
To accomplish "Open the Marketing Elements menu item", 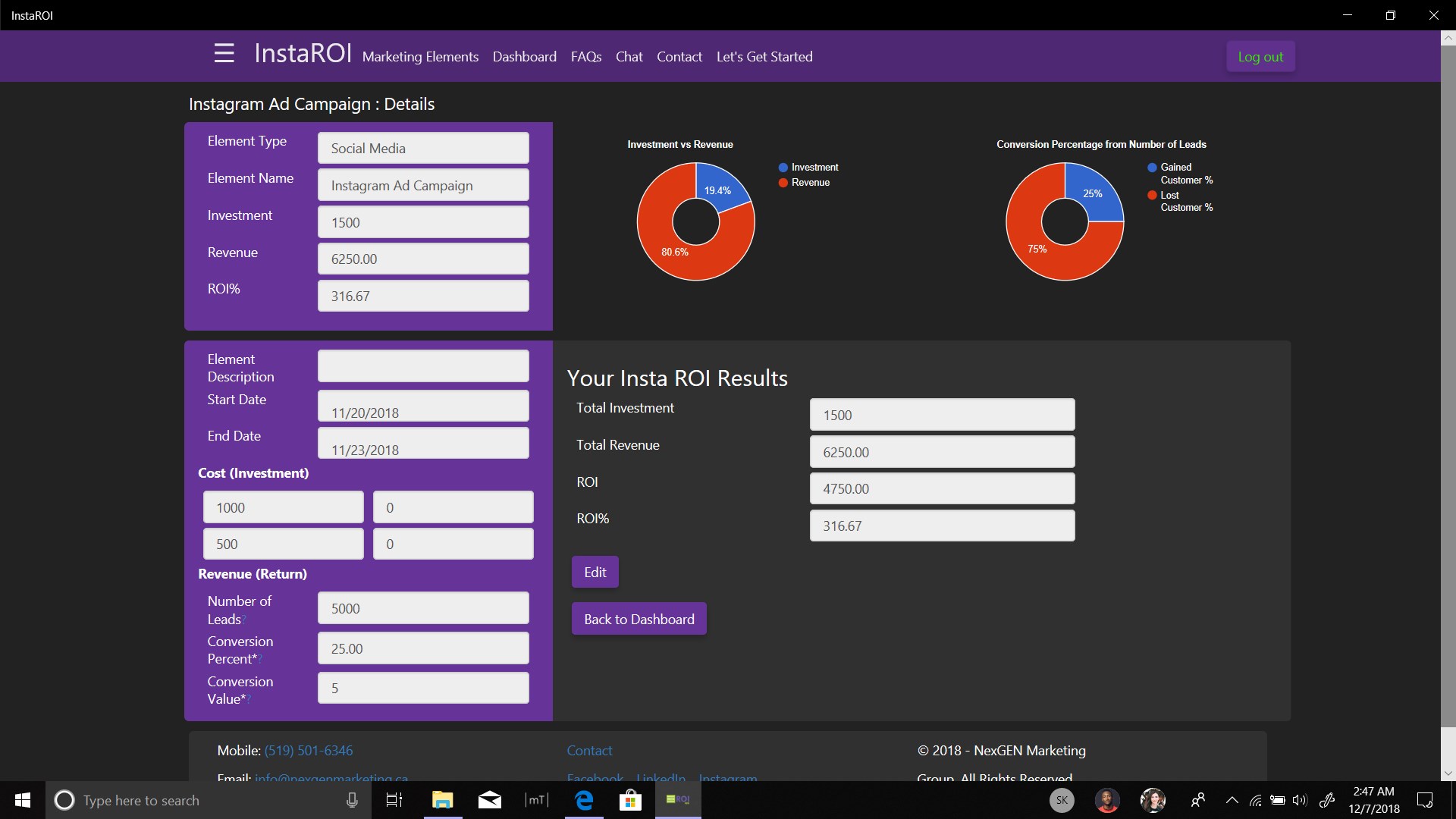I will (420, 57).
